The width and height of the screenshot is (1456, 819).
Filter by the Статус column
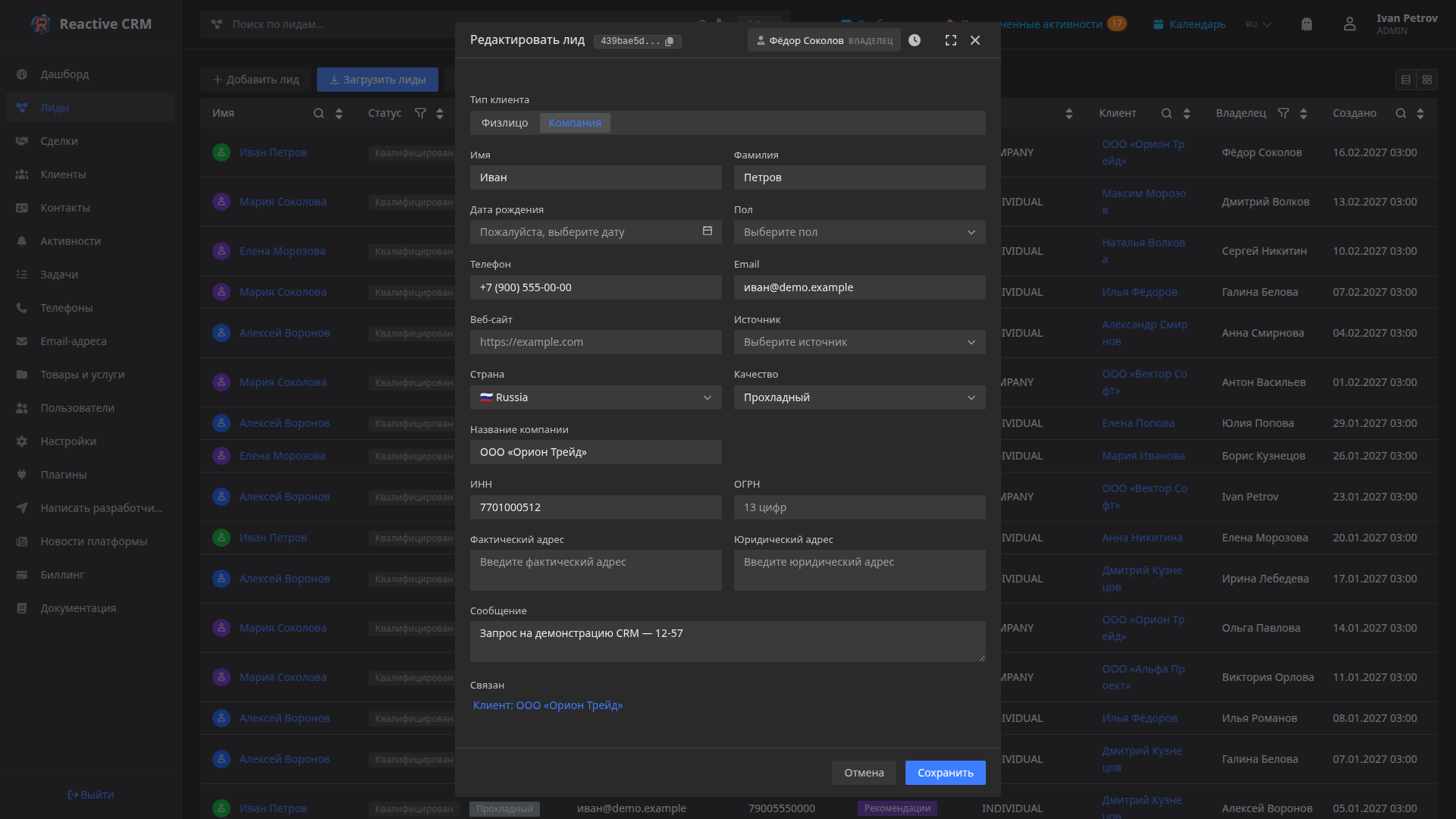tap(420, 113)
